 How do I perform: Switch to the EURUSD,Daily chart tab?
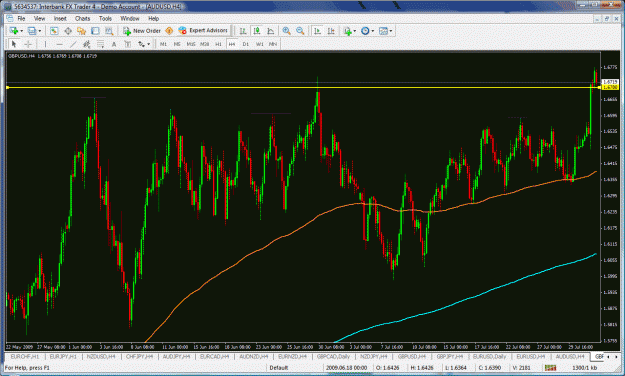click(x=489, y=356)
